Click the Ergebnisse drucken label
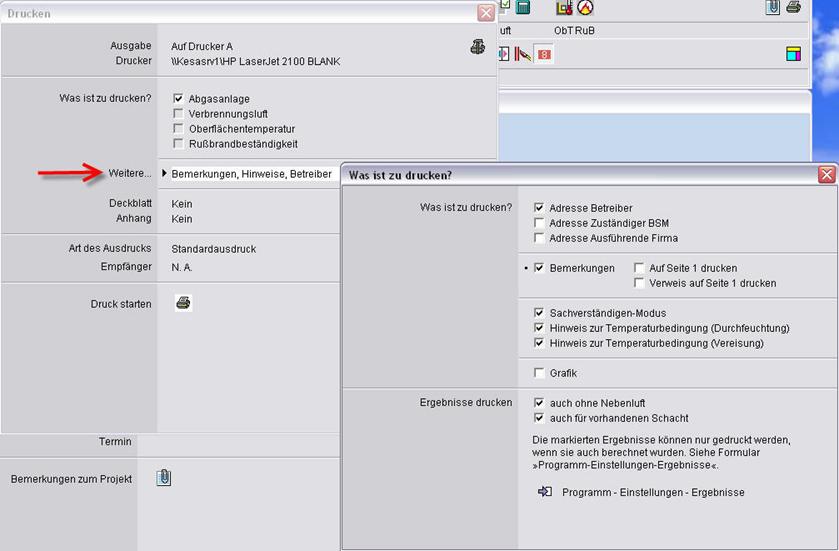This screenshot has width=839, height=551. [466, 402]
